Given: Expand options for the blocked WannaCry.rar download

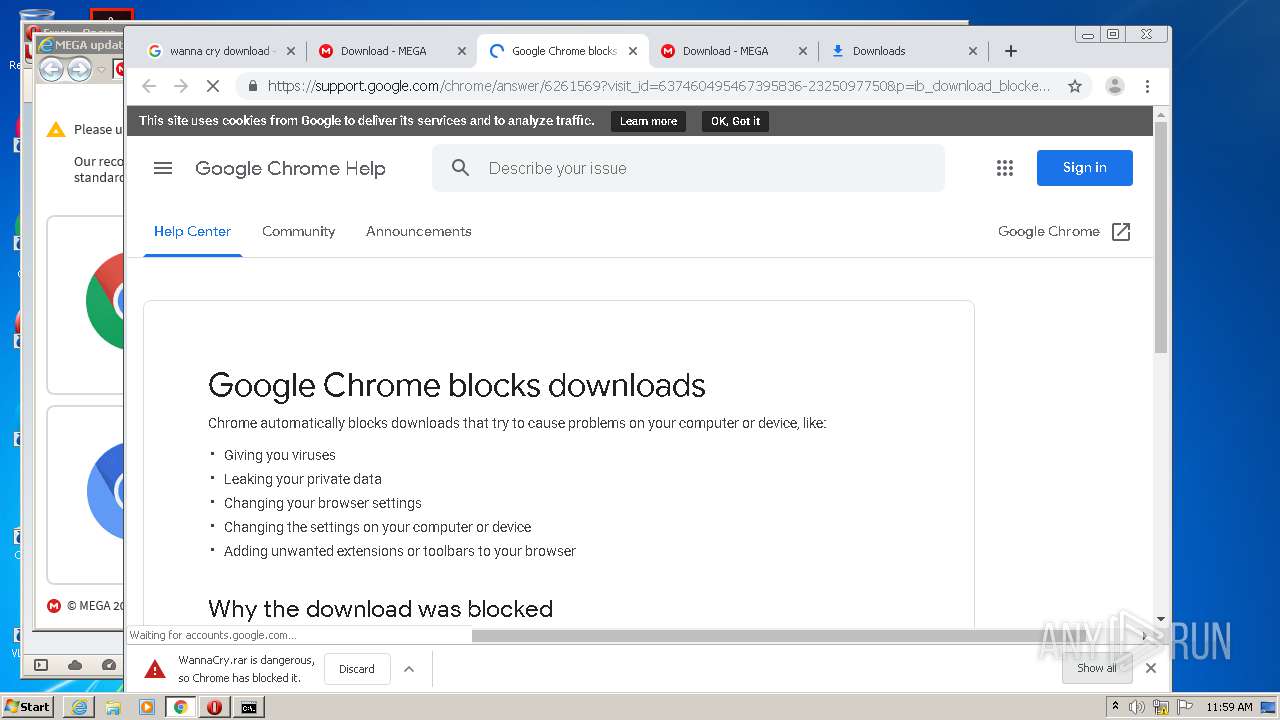Looking at the screenshot, I should point(409,669).
